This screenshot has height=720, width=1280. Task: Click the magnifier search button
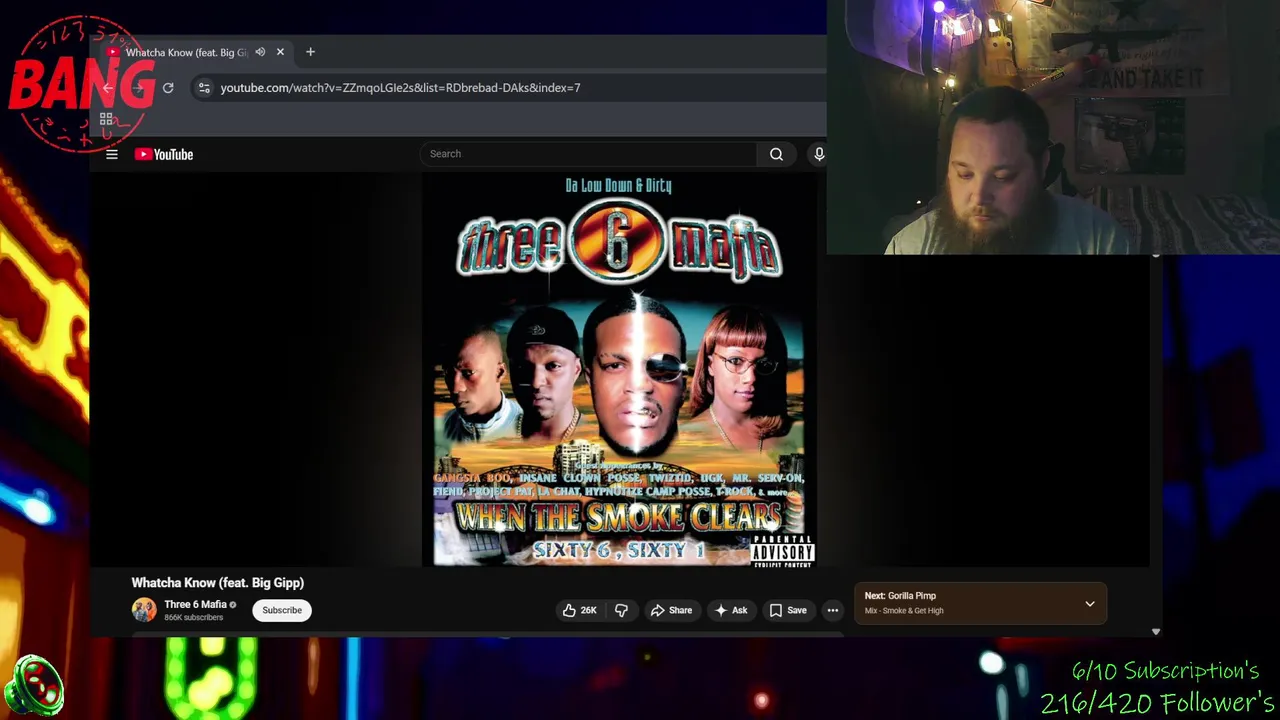[x=776, y=154]
